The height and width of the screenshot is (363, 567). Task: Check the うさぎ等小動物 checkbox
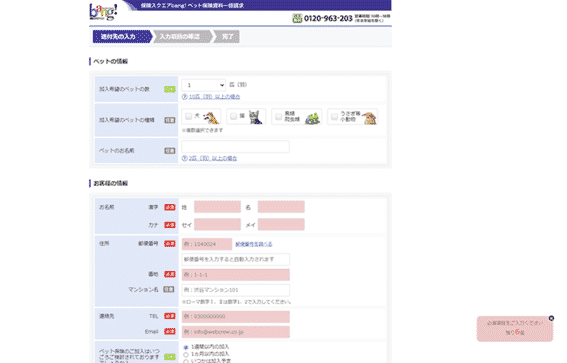334,116
